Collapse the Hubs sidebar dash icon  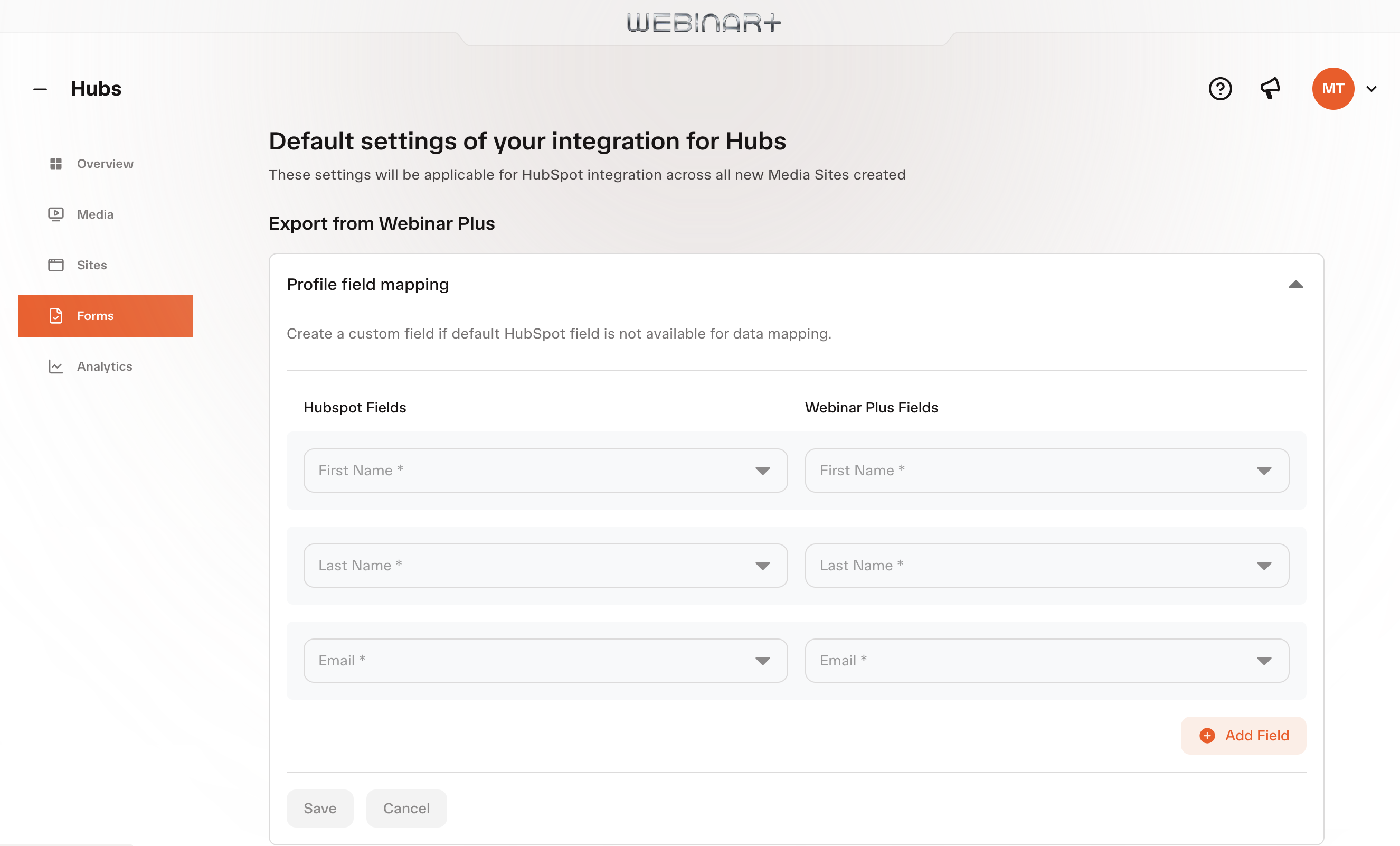click(40, 89)
